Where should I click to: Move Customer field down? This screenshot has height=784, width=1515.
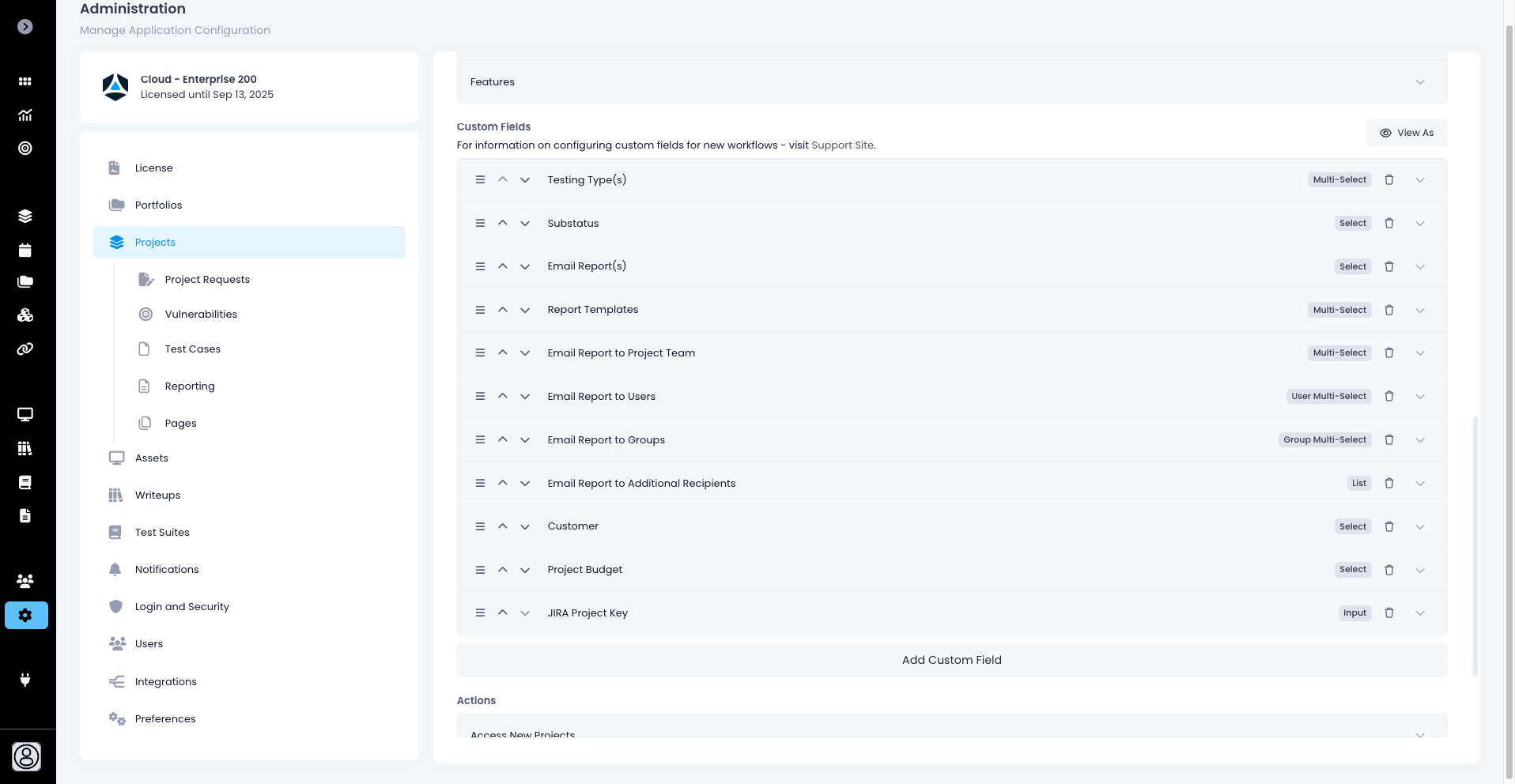[x=525, y=527]
